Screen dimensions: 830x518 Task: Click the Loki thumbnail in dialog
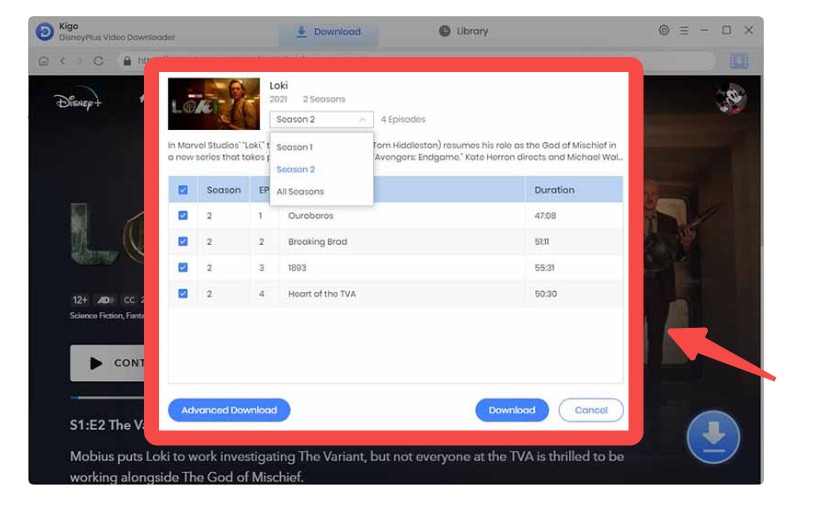(x=214, y=104)
